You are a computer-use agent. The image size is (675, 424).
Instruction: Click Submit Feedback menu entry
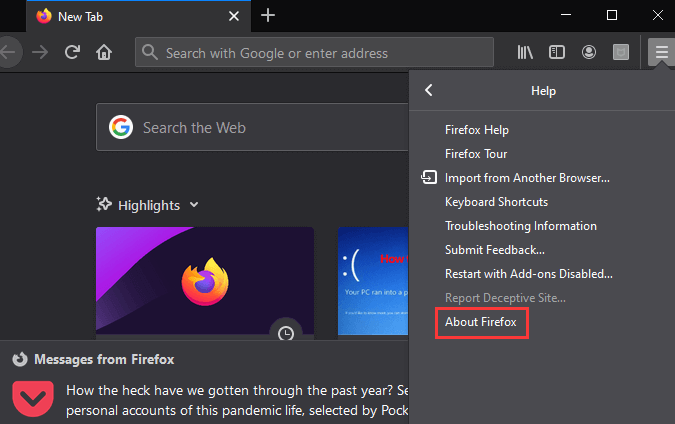494,250
